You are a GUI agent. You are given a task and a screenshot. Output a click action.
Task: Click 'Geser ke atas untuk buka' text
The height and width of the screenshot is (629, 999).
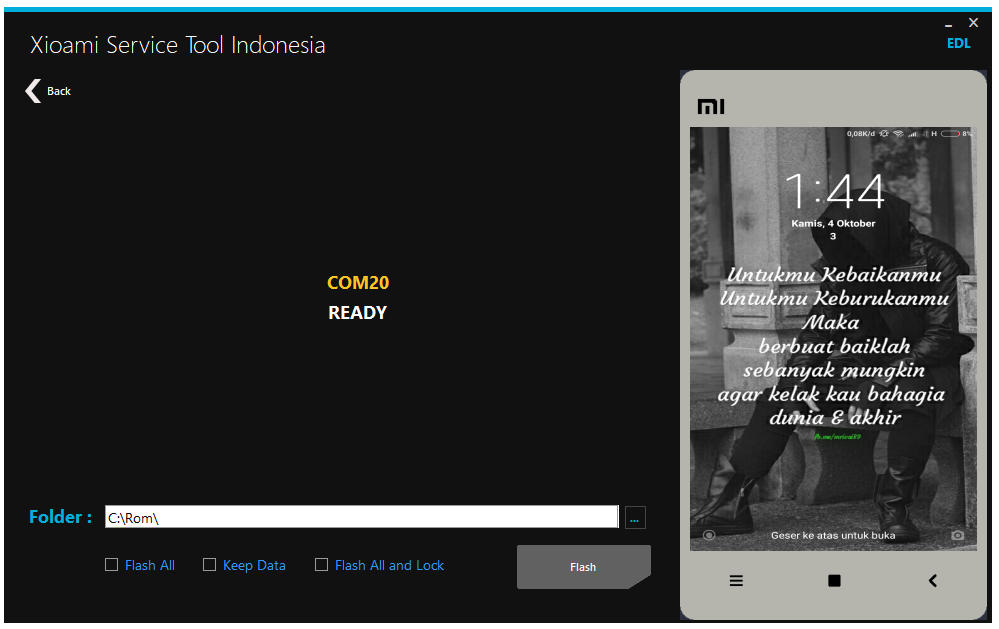tap(833, 535)
